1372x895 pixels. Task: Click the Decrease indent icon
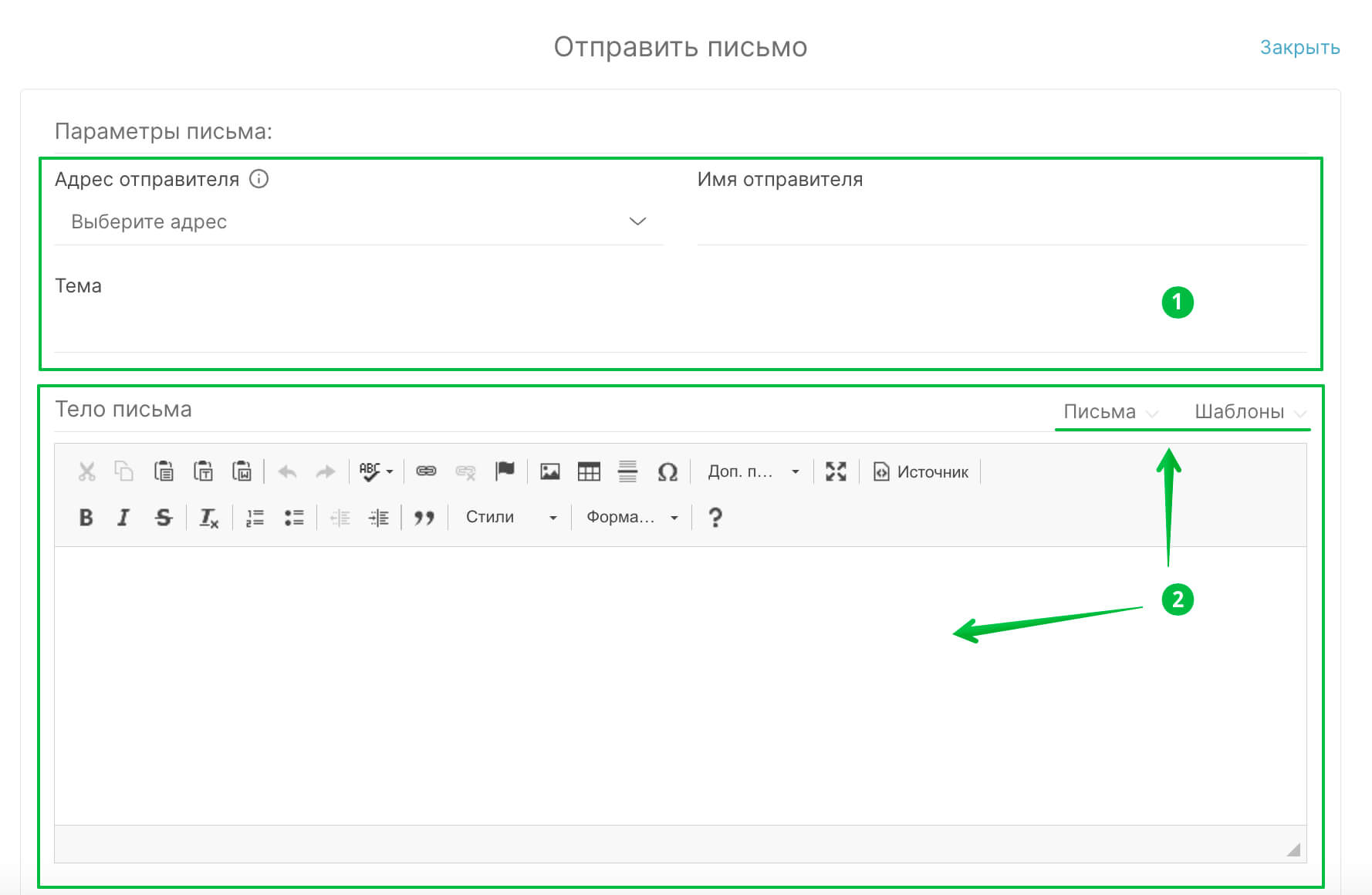coord(340,518)
